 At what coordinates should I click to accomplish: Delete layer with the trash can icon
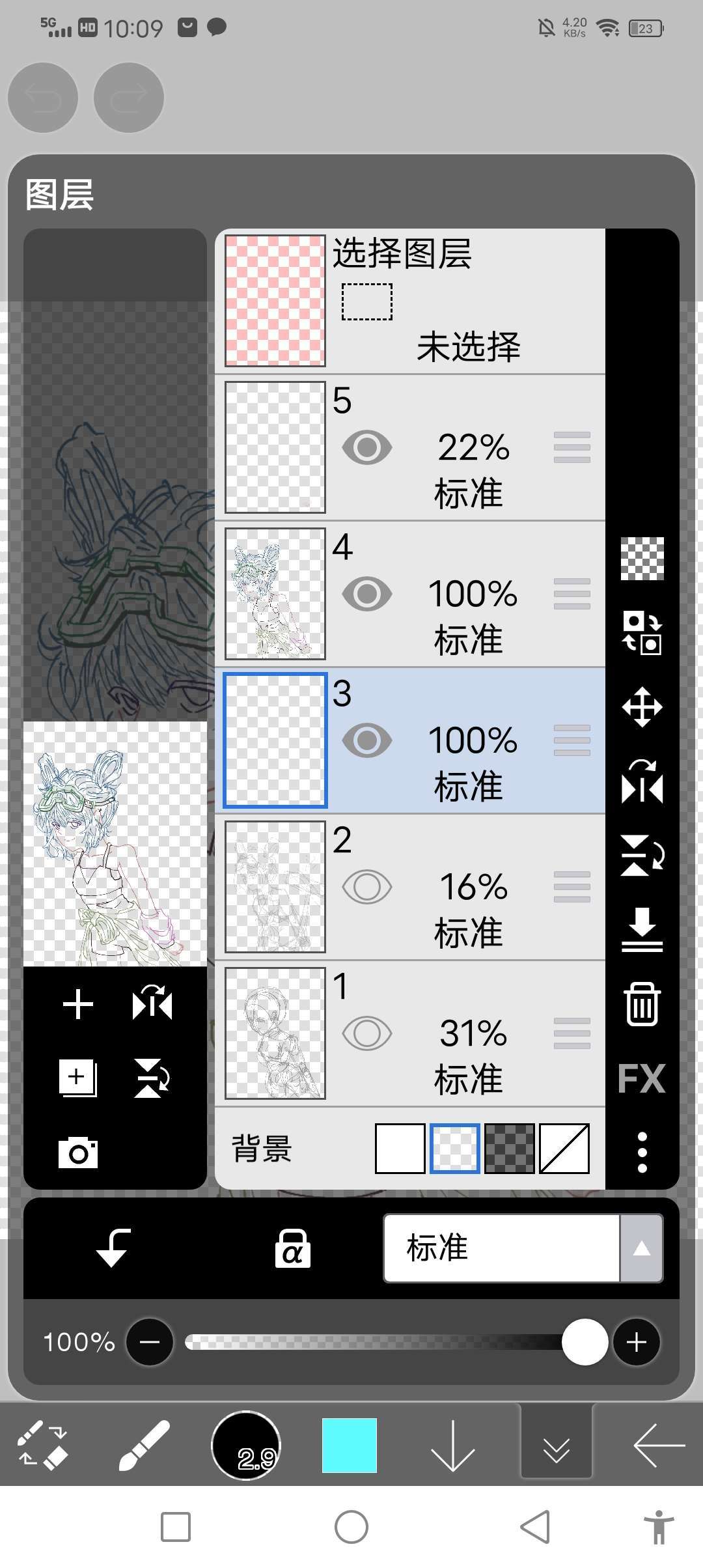click(x=642, y=1004)
